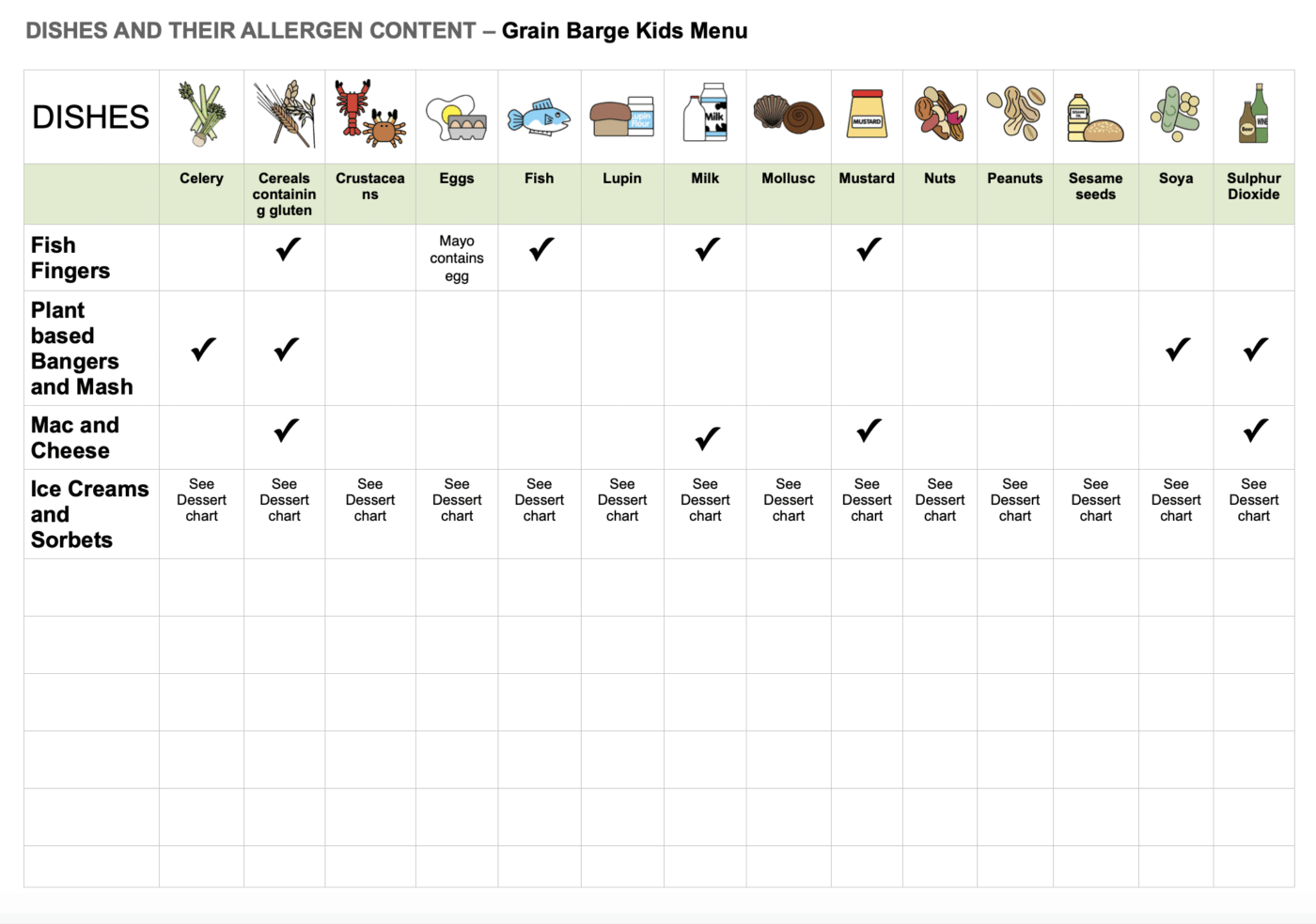
Task: Click the celery allergen icon
Action: [203, 115]
